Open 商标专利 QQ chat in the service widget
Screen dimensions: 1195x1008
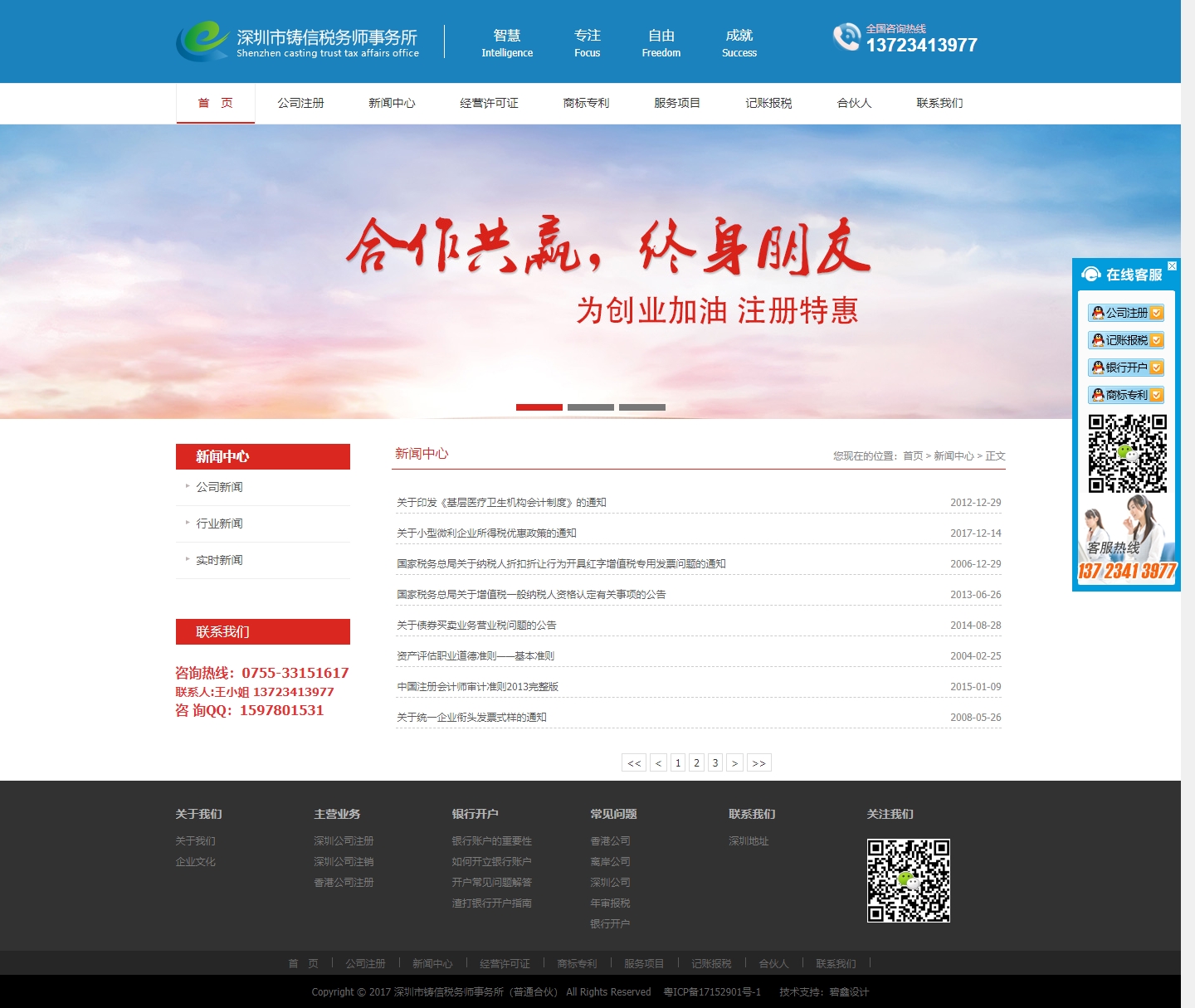(1126, 395)
